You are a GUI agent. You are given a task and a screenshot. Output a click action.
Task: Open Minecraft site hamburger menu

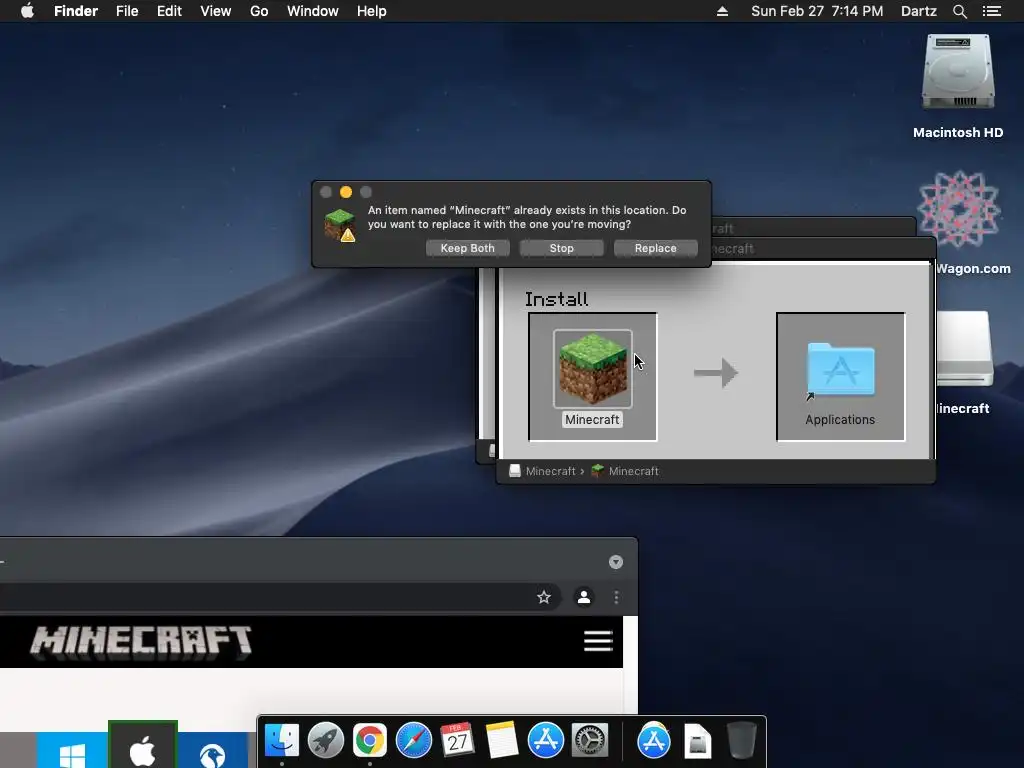[598, 641]
